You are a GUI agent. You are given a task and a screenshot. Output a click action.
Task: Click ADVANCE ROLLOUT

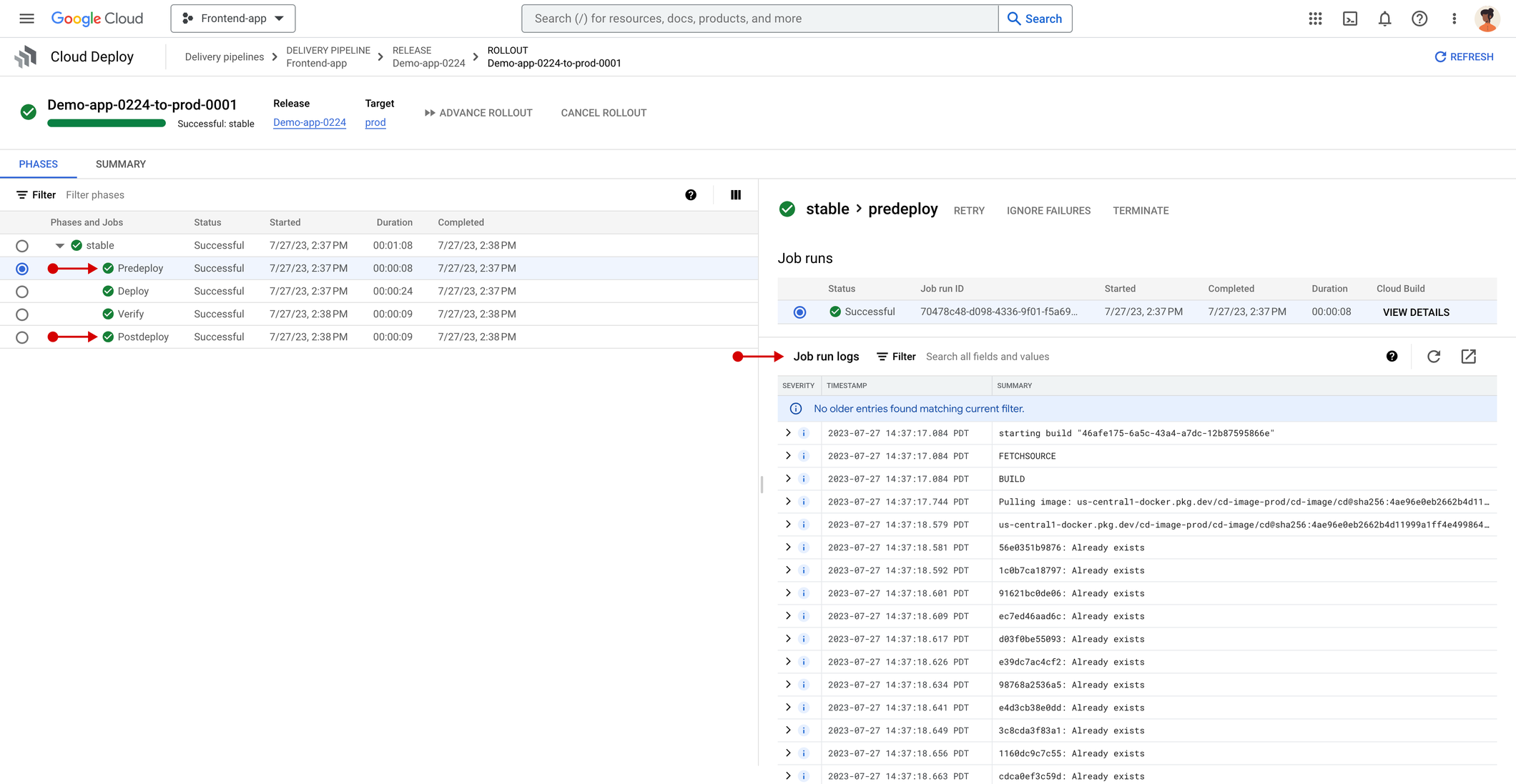(x=478, y=113)
